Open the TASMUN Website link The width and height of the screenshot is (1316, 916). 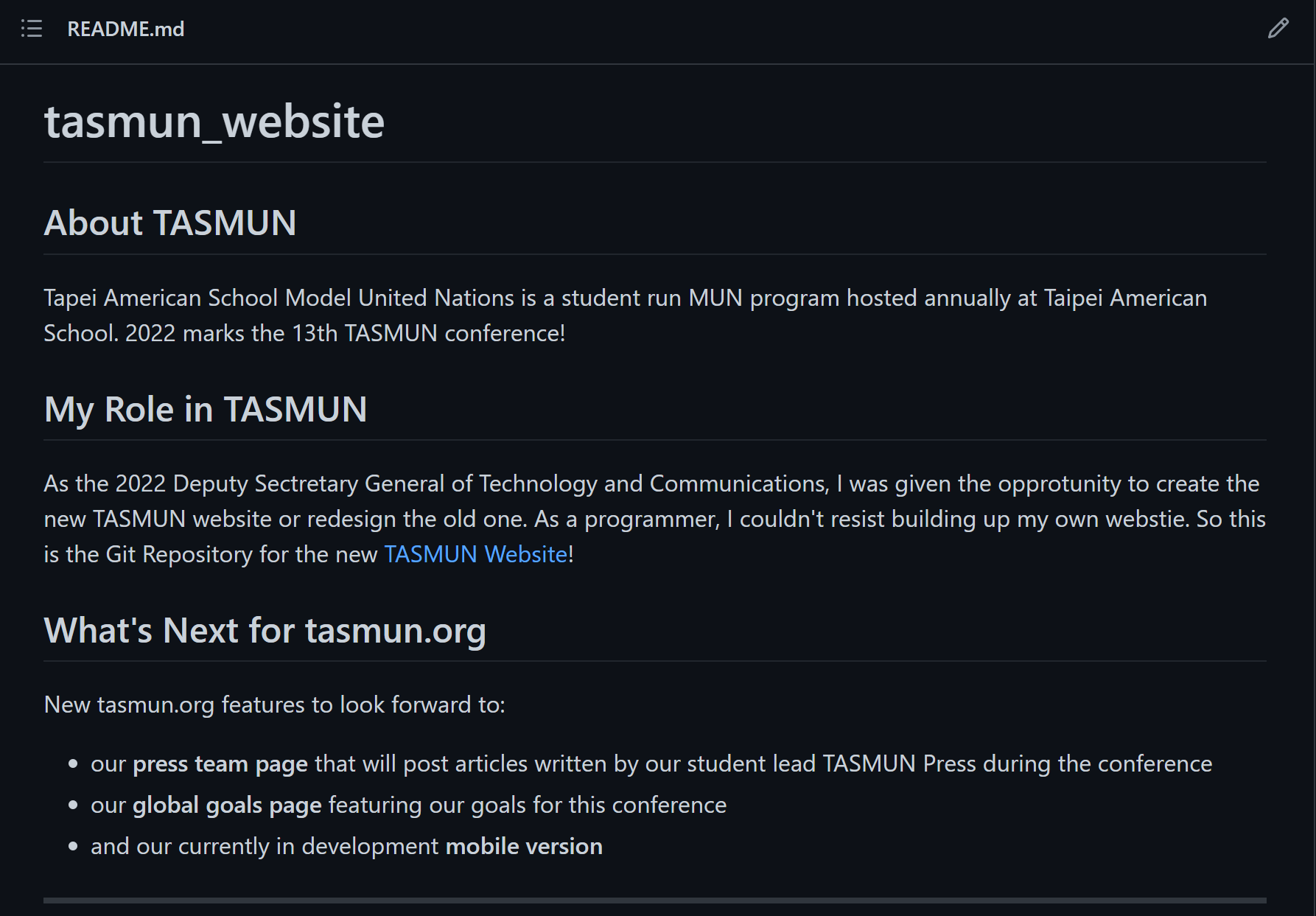pos(476,554)
